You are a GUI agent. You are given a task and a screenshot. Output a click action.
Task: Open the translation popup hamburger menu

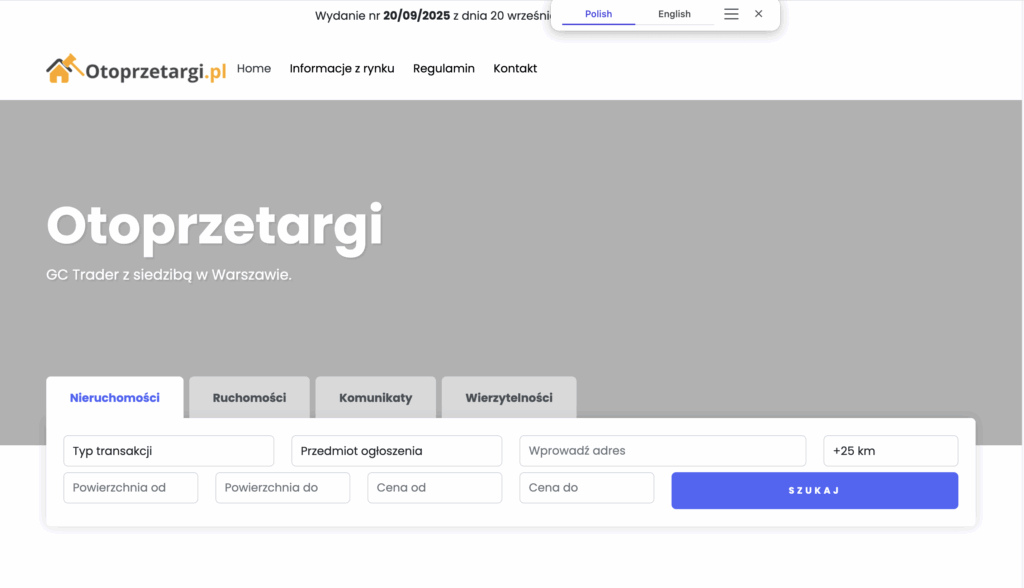click(x=731, y=14)
